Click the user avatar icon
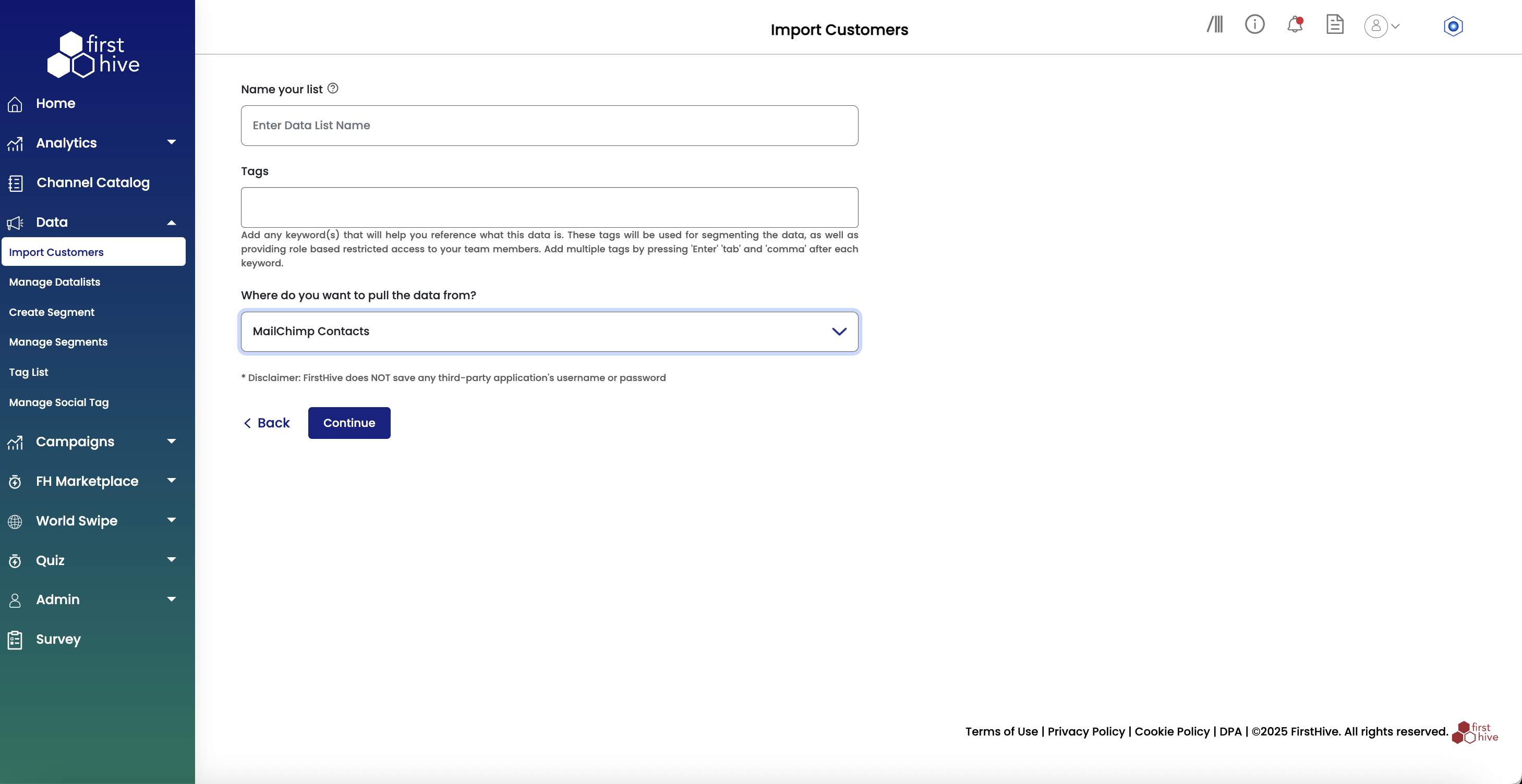The height and width of the screenshot is (784, 1522). click(1375, 26)
